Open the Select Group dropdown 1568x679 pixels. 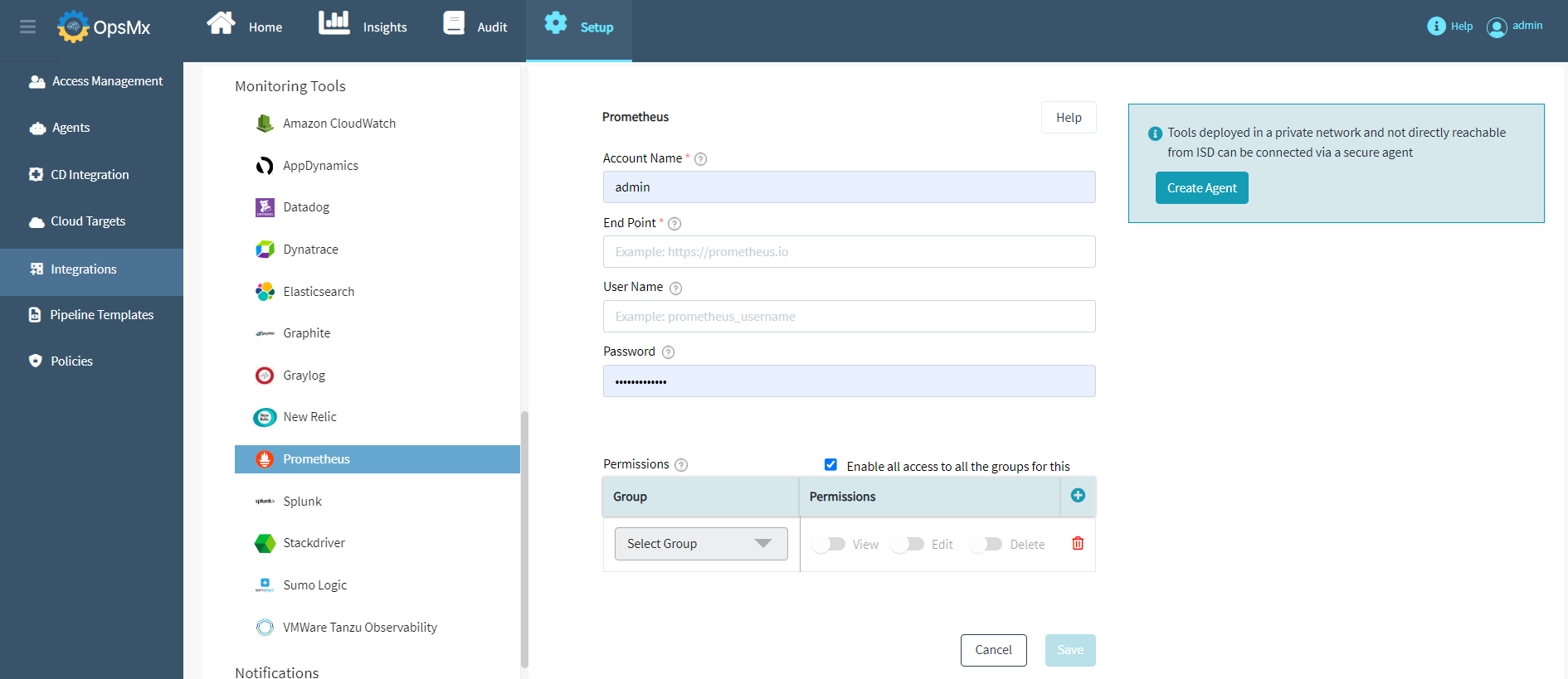(x=700, y=544)
